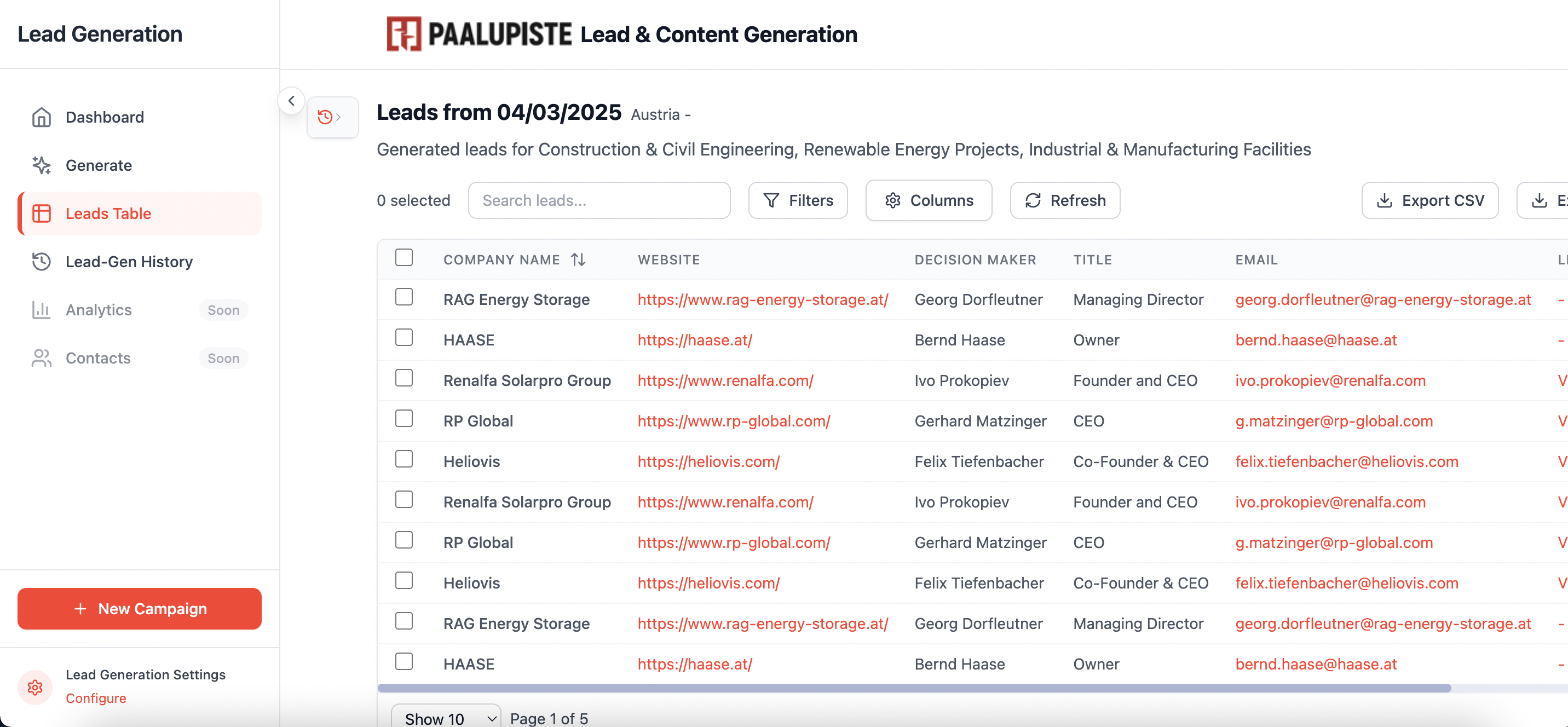The height and width of the screenshot is (727, 1568).
Task: Sort by Company Name arrows icon
Action: (578, 259)
